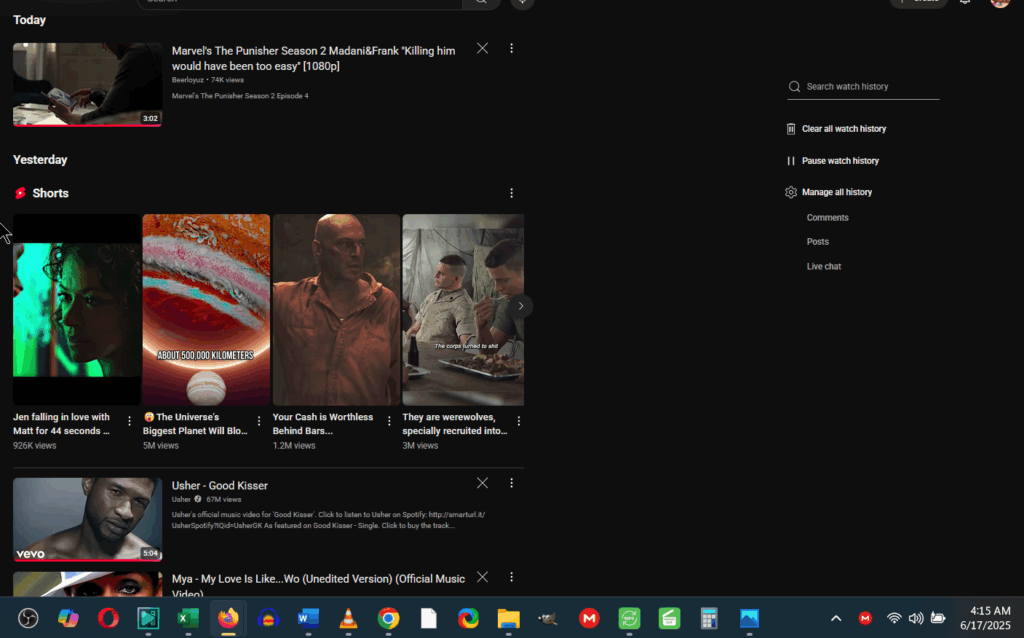Open the Punisher Madani&Frank video title
Image resolution: width=1024 pixels, height=638 pixels.
pyautogui.click(x=313, y=58)
